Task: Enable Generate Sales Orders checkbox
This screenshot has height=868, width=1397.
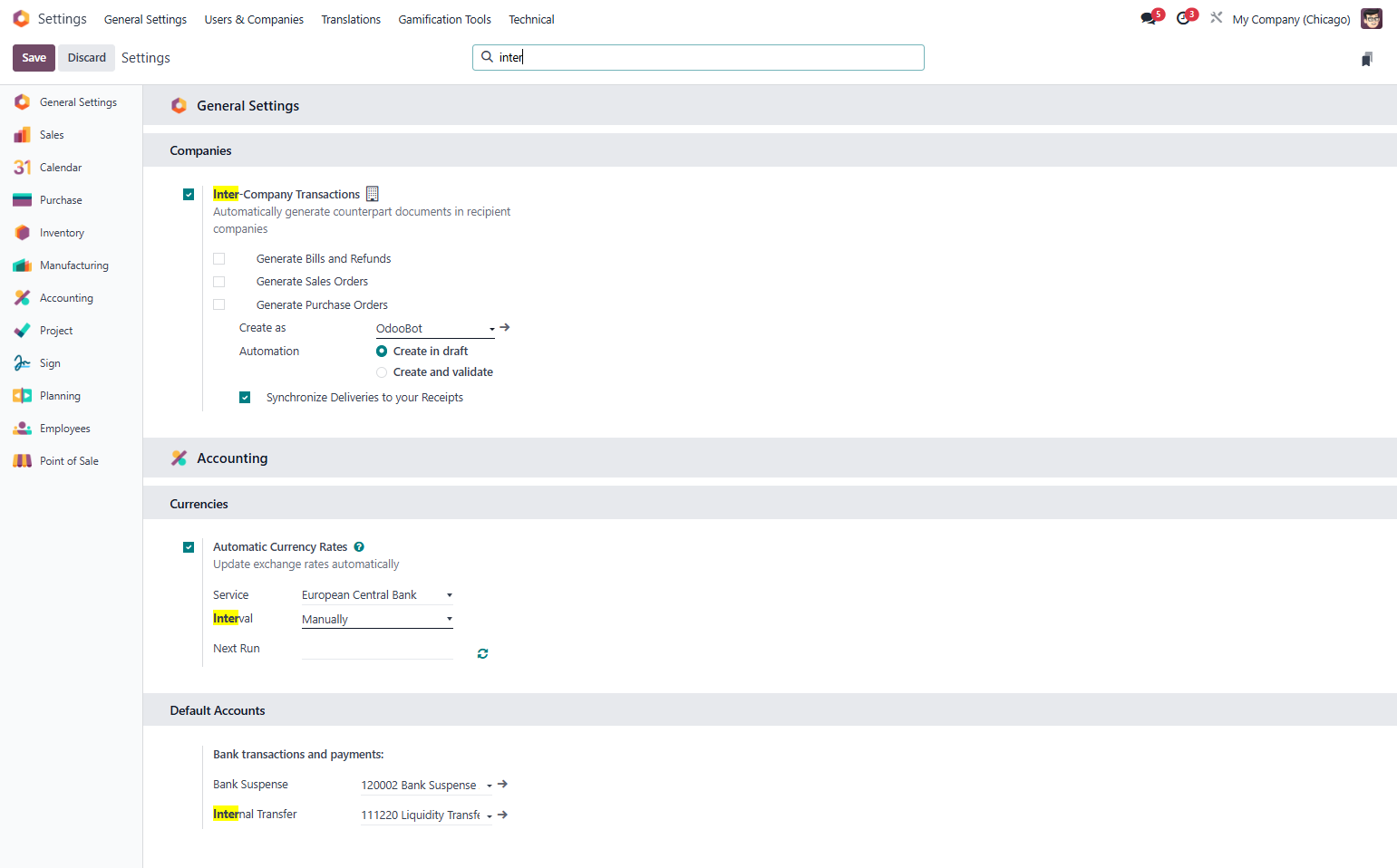Action: tap(218, 281)
